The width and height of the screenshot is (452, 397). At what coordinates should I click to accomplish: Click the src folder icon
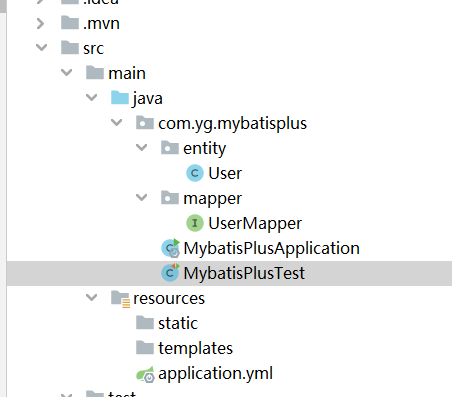[70, 48]
